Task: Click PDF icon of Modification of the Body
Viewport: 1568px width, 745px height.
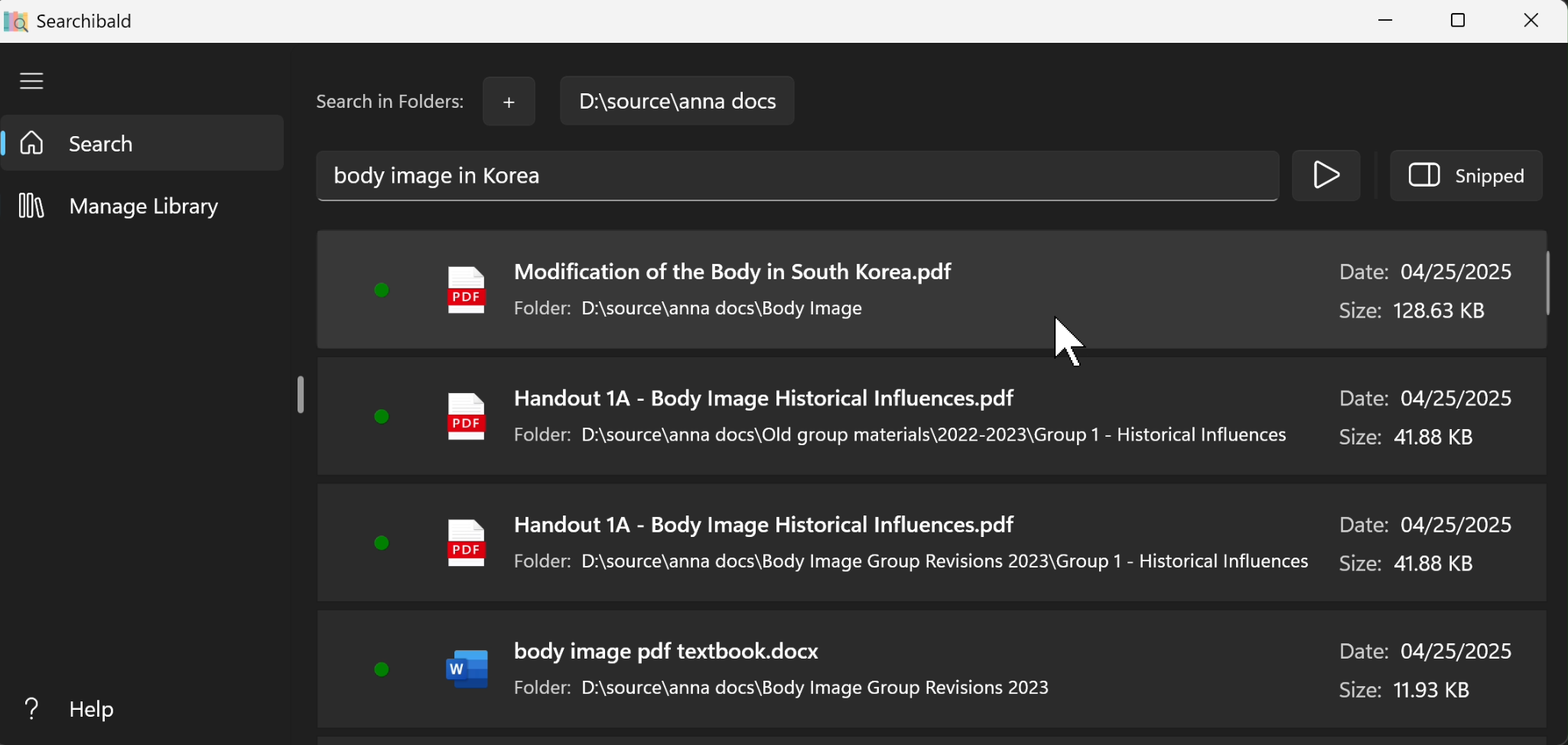Action: click(x=467, y=290)
